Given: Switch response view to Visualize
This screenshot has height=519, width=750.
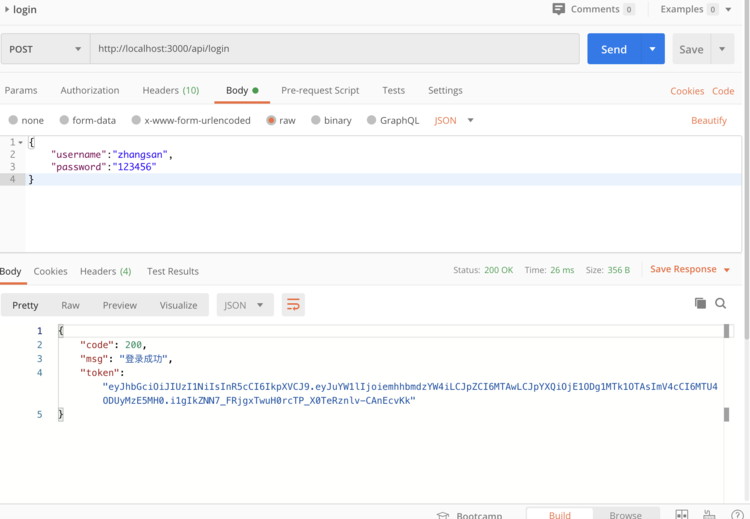Looking at the screenshot, I should (178, 305).
